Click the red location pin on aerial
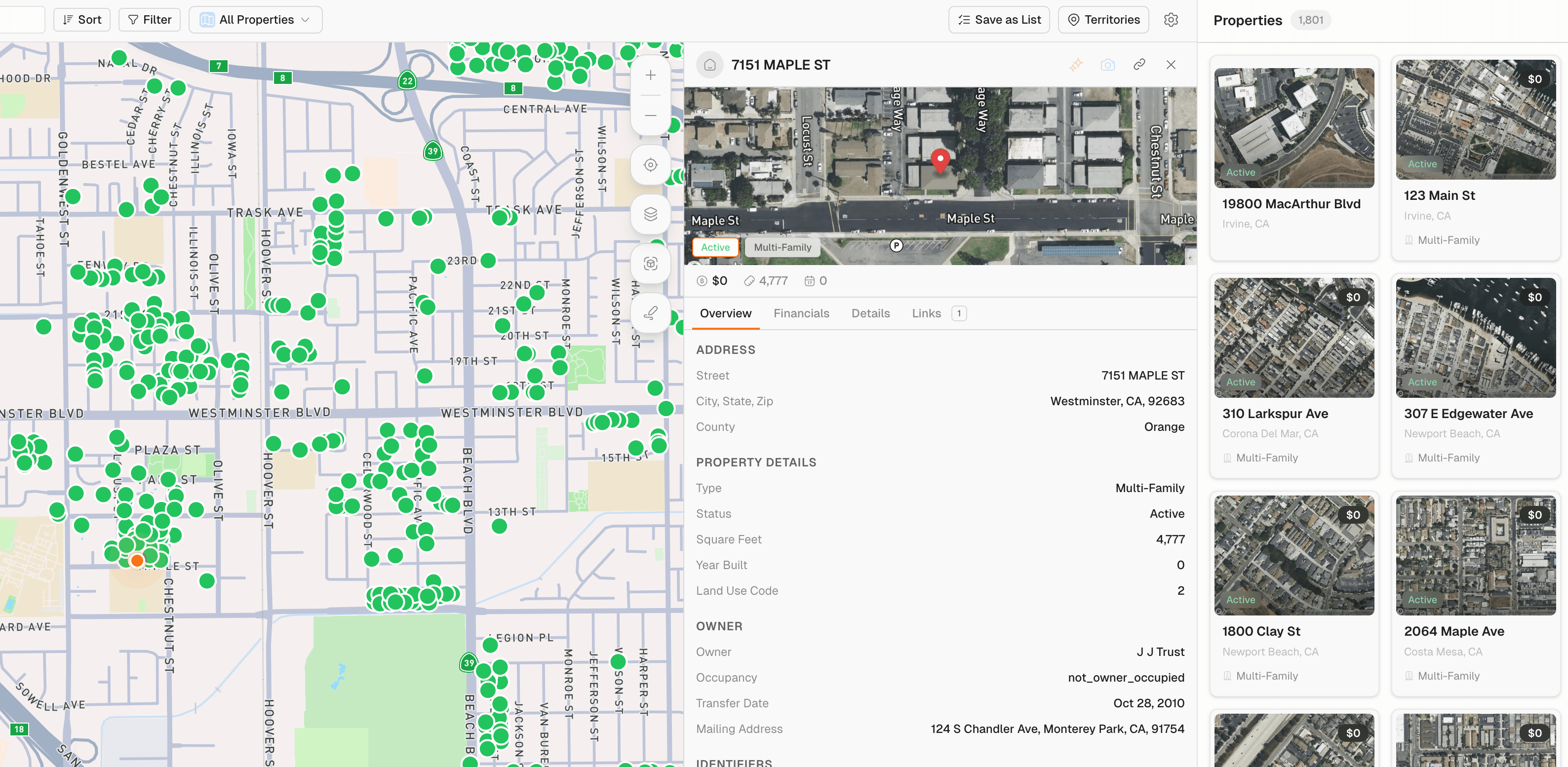Image resolution: width=1568 pixels, height=767 pixels. (x=940, y=161)
